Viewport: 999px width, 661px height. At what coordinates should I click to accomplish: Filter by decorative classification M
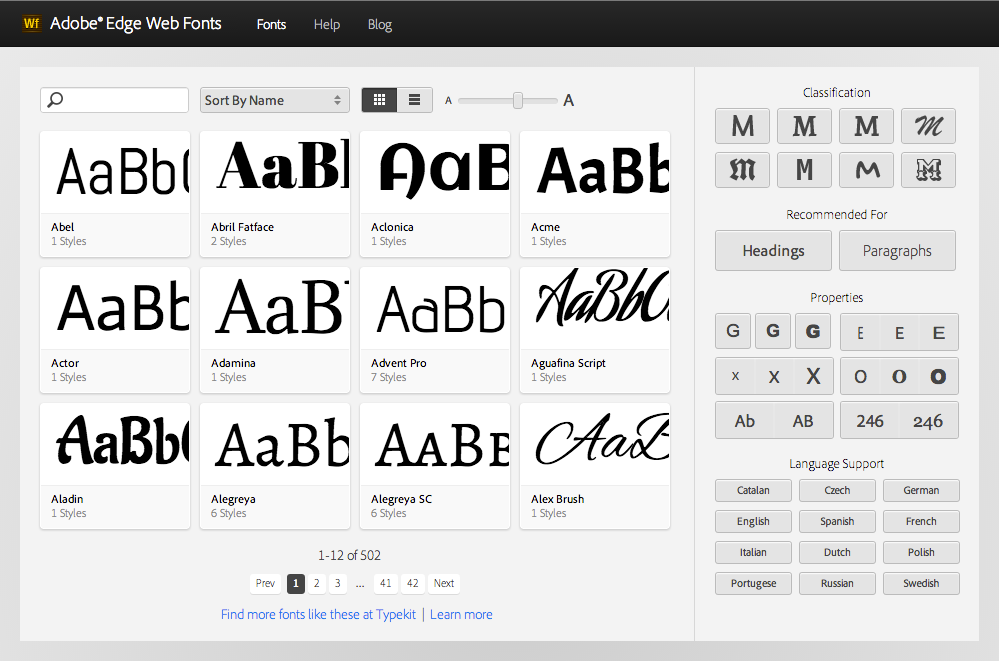[928, 170]
